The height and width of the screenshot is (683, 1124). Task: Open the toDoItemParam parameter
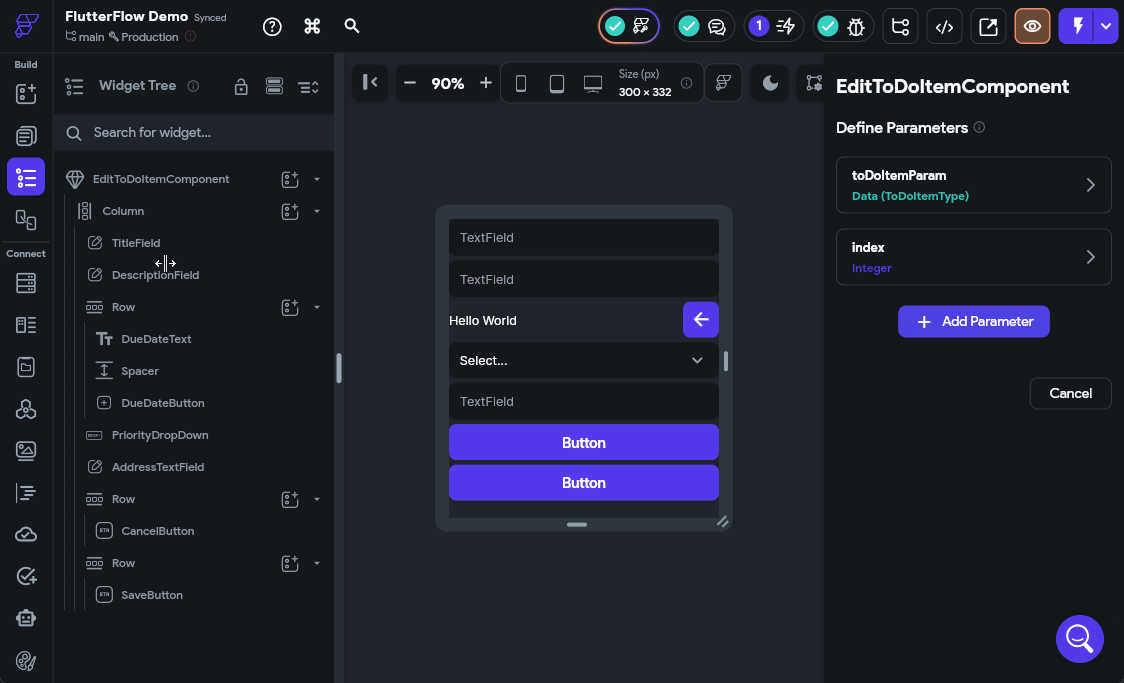973,185
